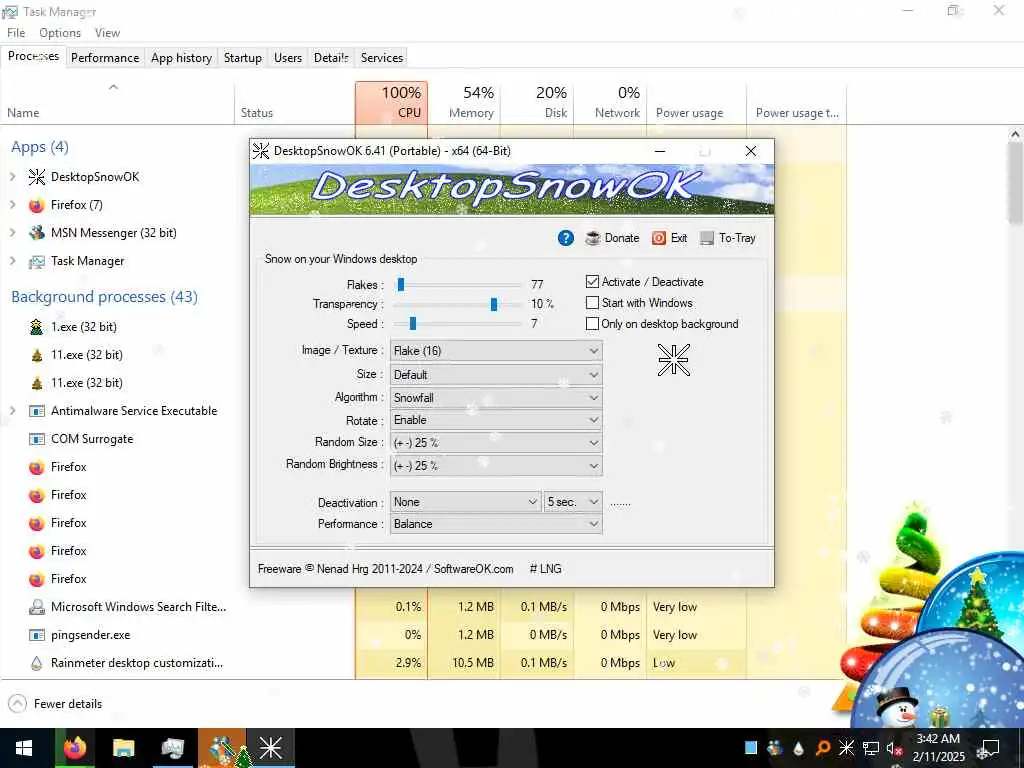1024x768 pixels.
Task: Open the File menu in Task Manager
Action: point(16,33)
